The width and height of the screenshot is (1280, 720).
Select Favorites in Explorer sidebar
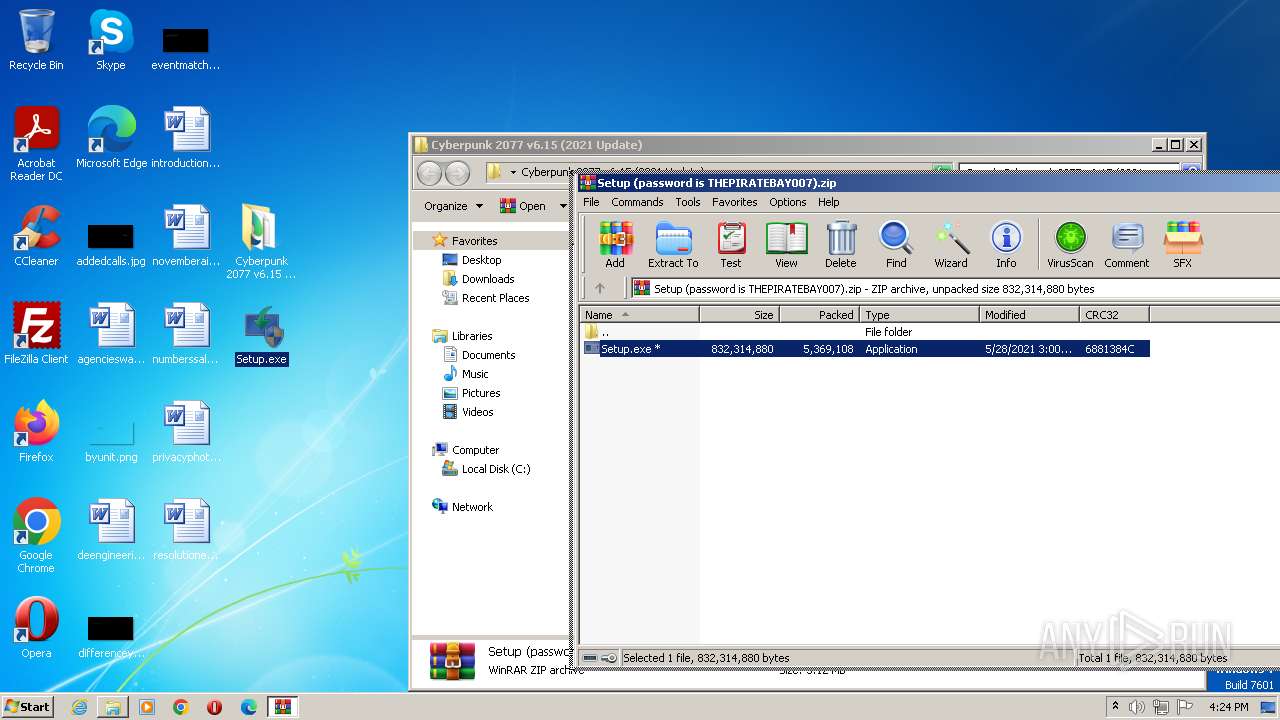click(x=474, y=241)
